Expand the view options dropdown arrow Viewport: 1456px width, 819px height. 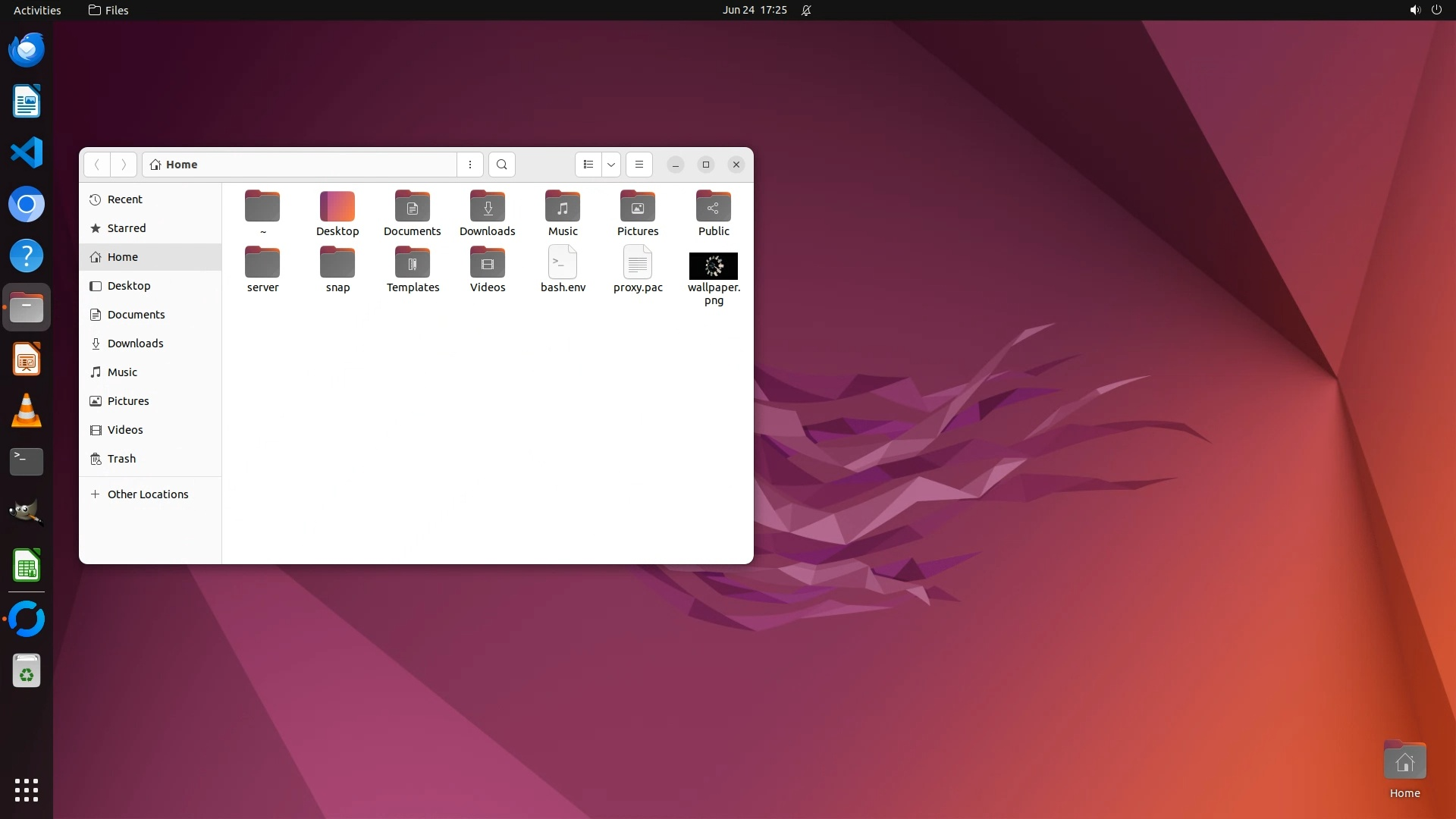611,165
